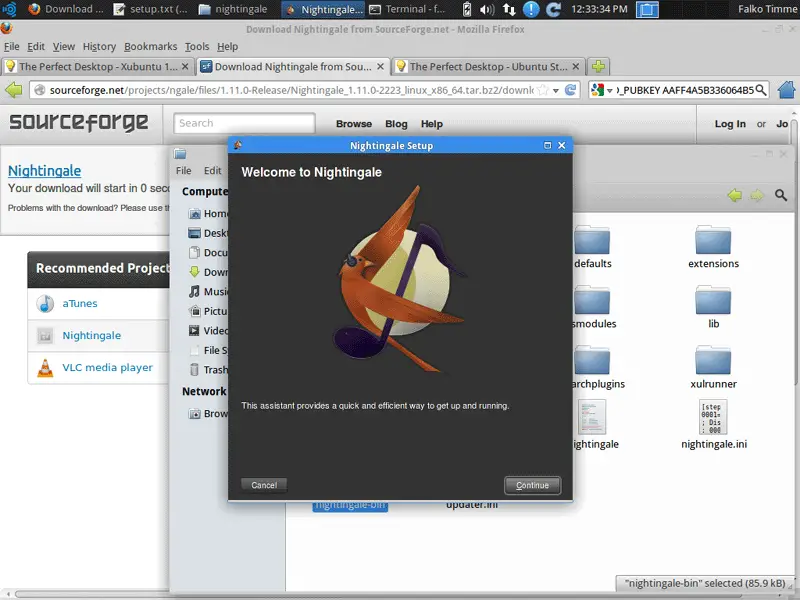This screenshot has width=800, height=600.
Task: Click the file manager back arrow
Action: (735, 195)
